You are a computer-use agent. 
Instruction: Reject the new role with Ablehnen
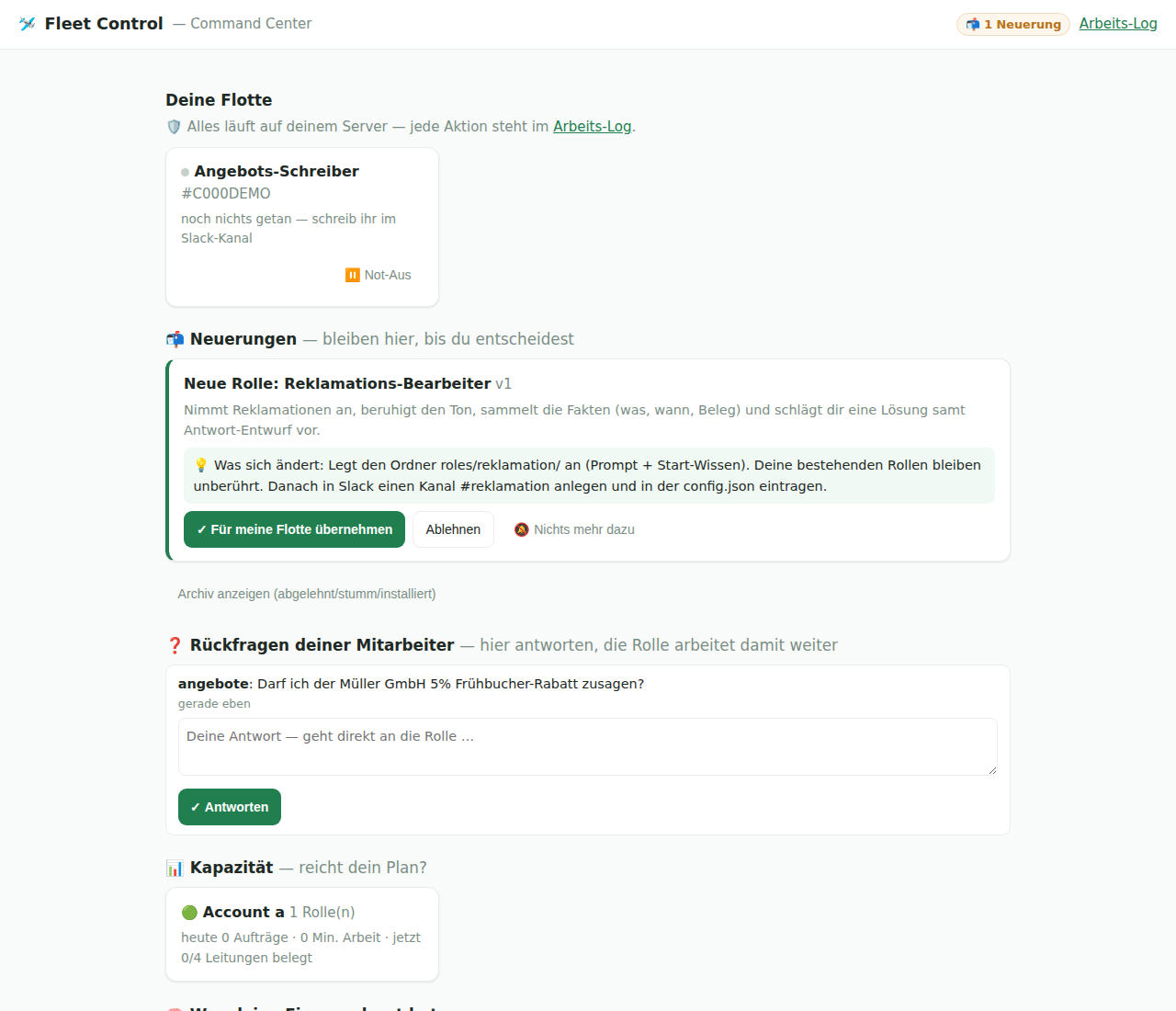(x=453, y=529)
